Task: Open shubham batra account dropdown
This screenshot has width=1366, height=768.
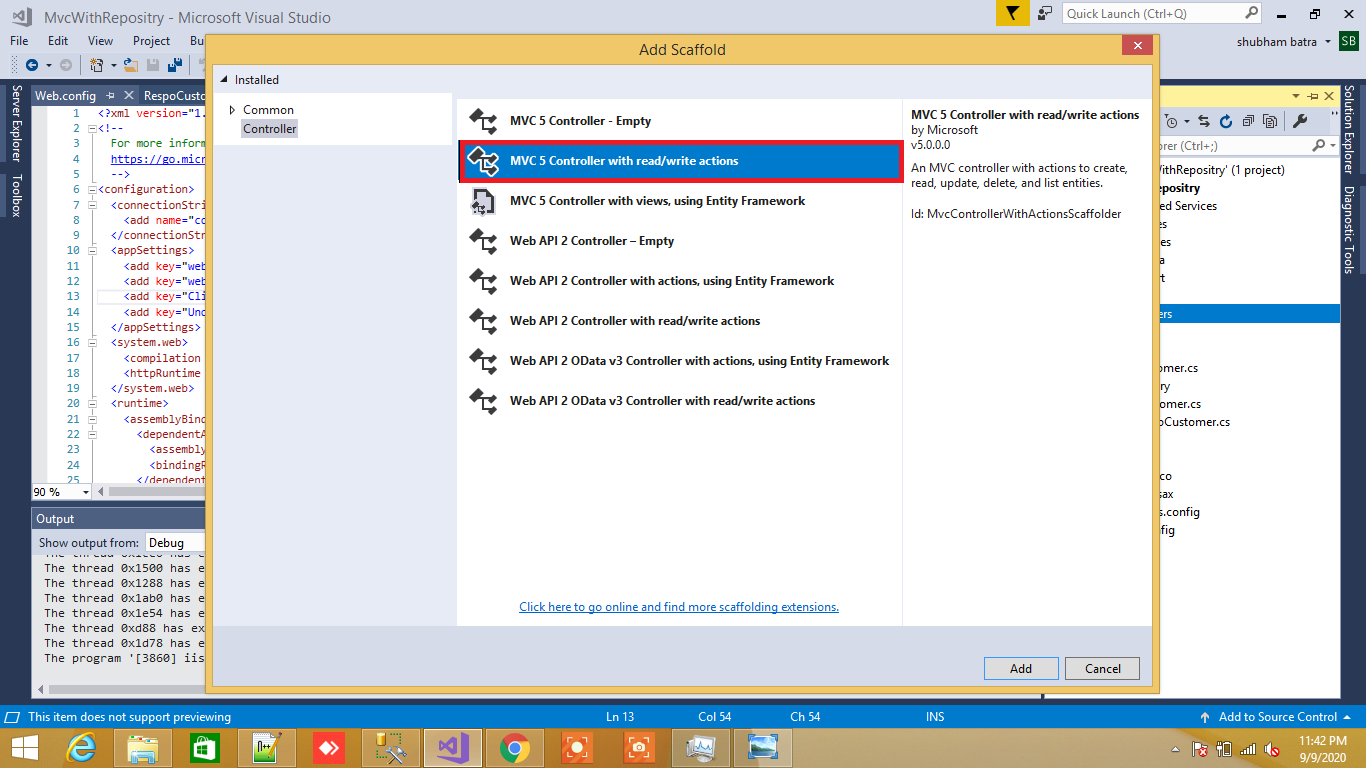Action: tap(1328, 42)
